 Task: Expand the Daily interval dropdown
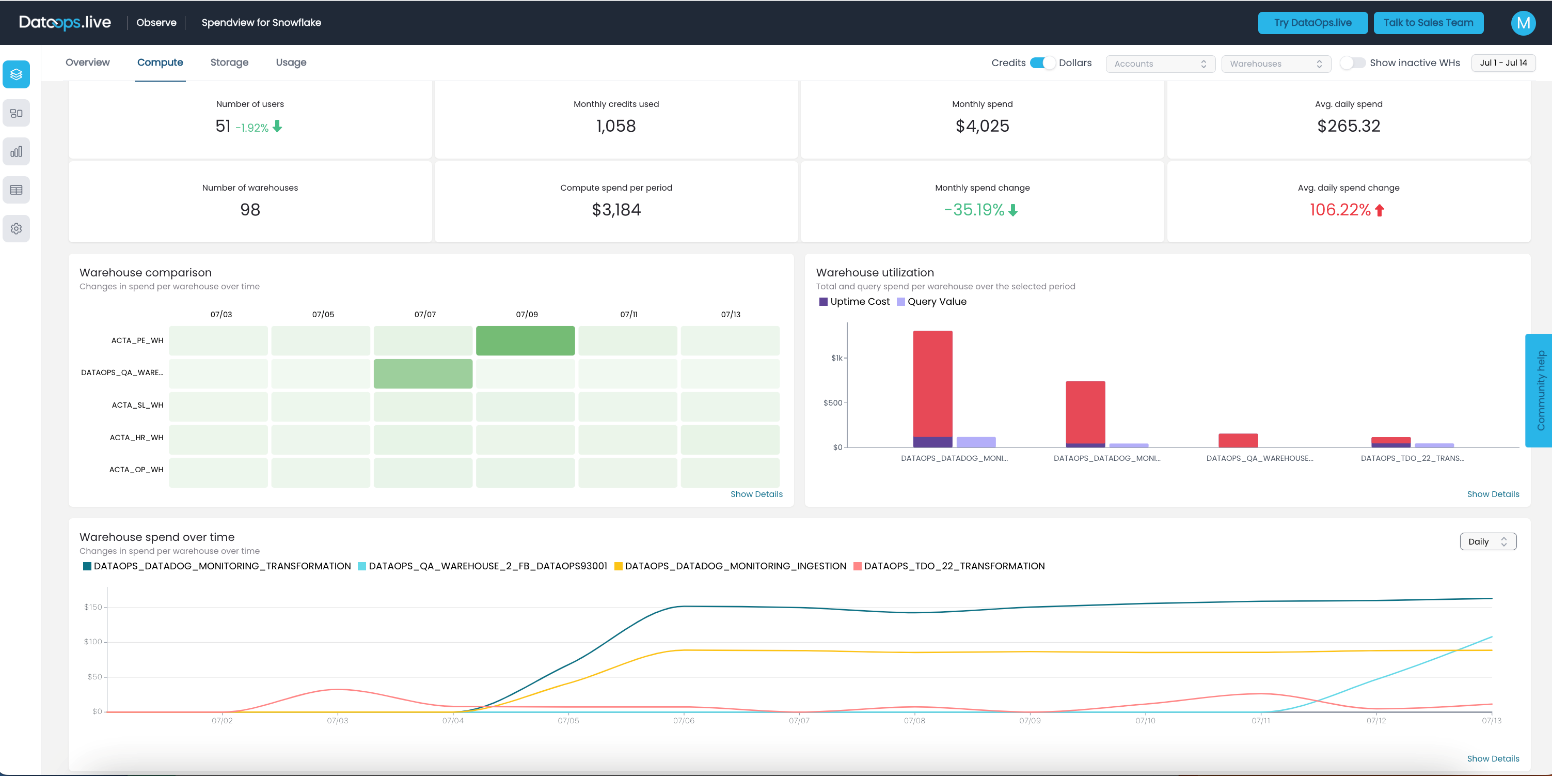pos(1487,542)
